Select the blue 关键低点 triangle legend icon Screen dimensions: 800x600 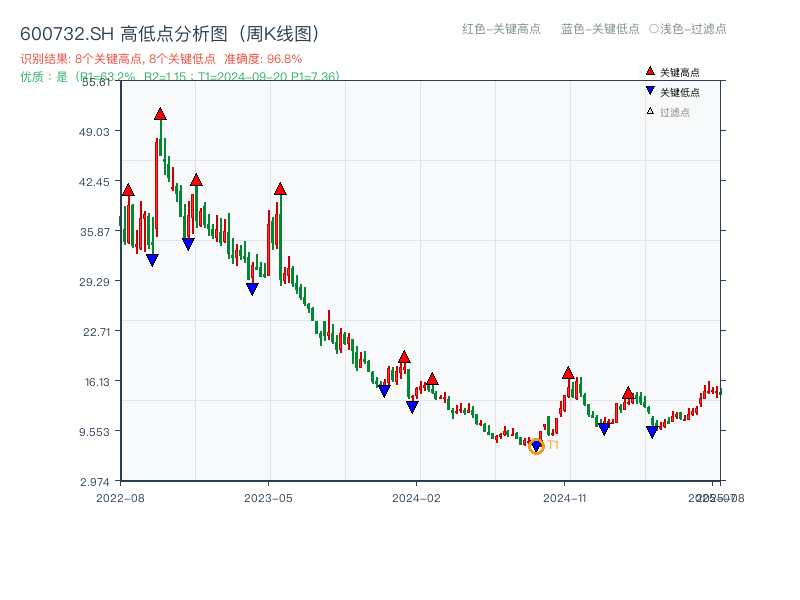pos(648,90)
